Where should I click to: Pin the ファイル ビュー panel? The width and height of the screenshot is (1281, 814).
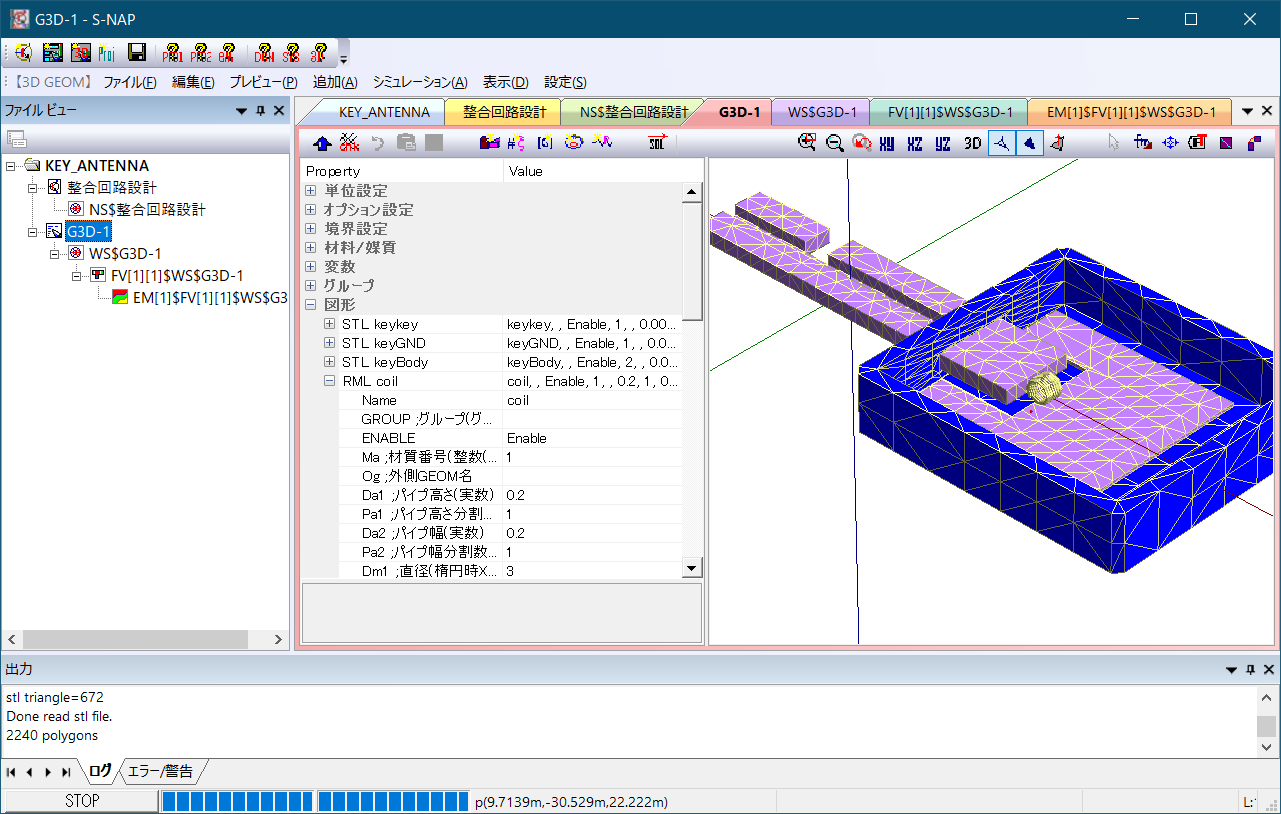point(260,111)
